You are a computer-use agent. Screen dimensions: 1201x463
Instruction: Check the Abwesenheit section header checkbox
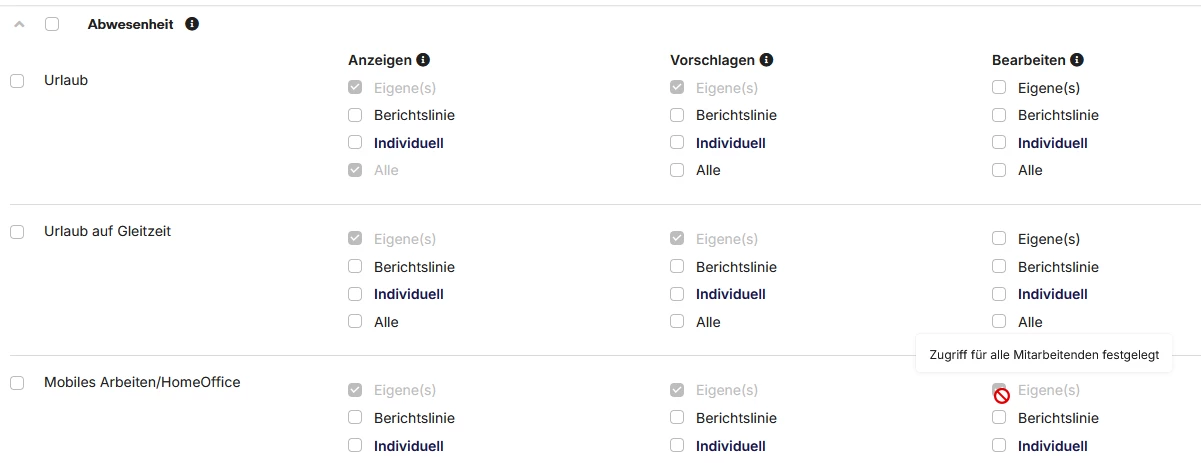pyautogui.click(x=52, y=24)
